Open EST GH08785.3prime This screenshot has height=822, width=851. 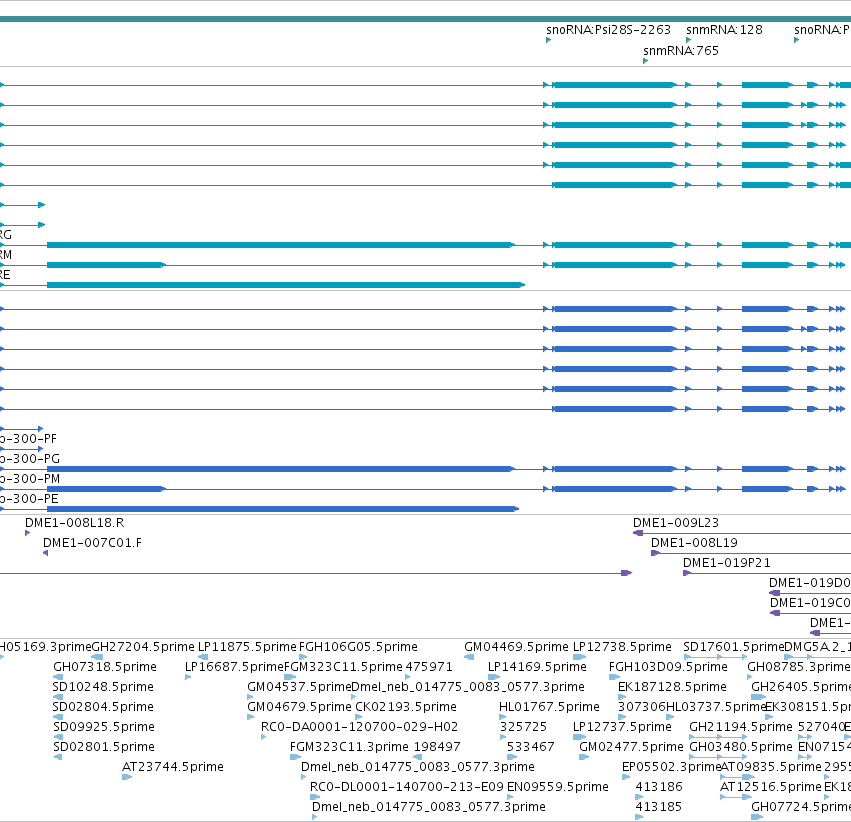[799, 667]
